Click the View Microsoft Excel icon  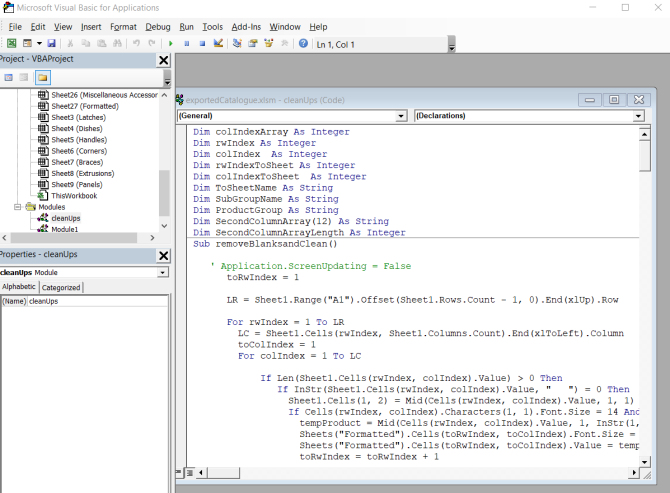tap(11, 44)
